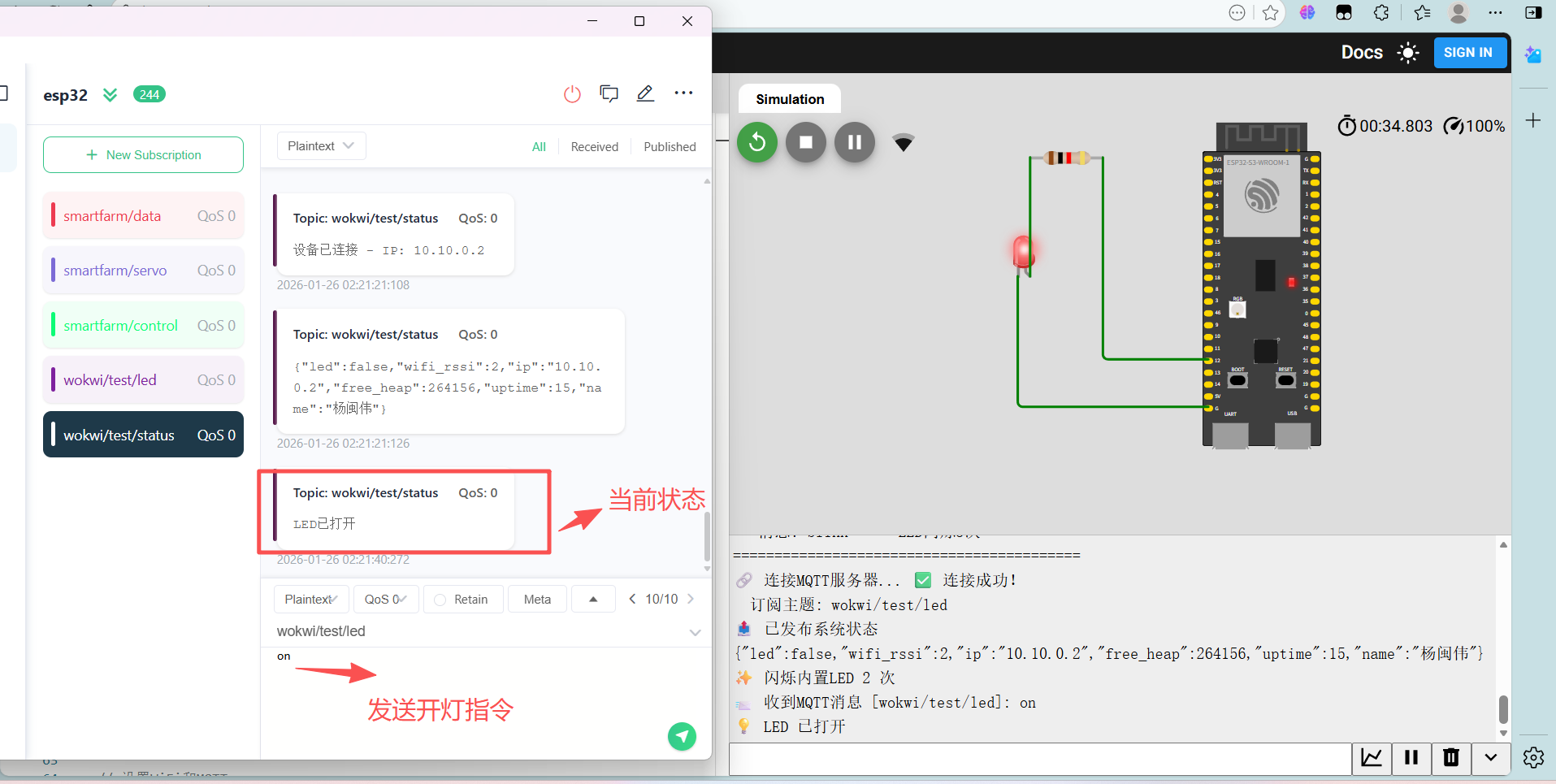The width and height of the screenshot is (1556, 784).
Task: Click the green send message button
Action: (682, 736)
